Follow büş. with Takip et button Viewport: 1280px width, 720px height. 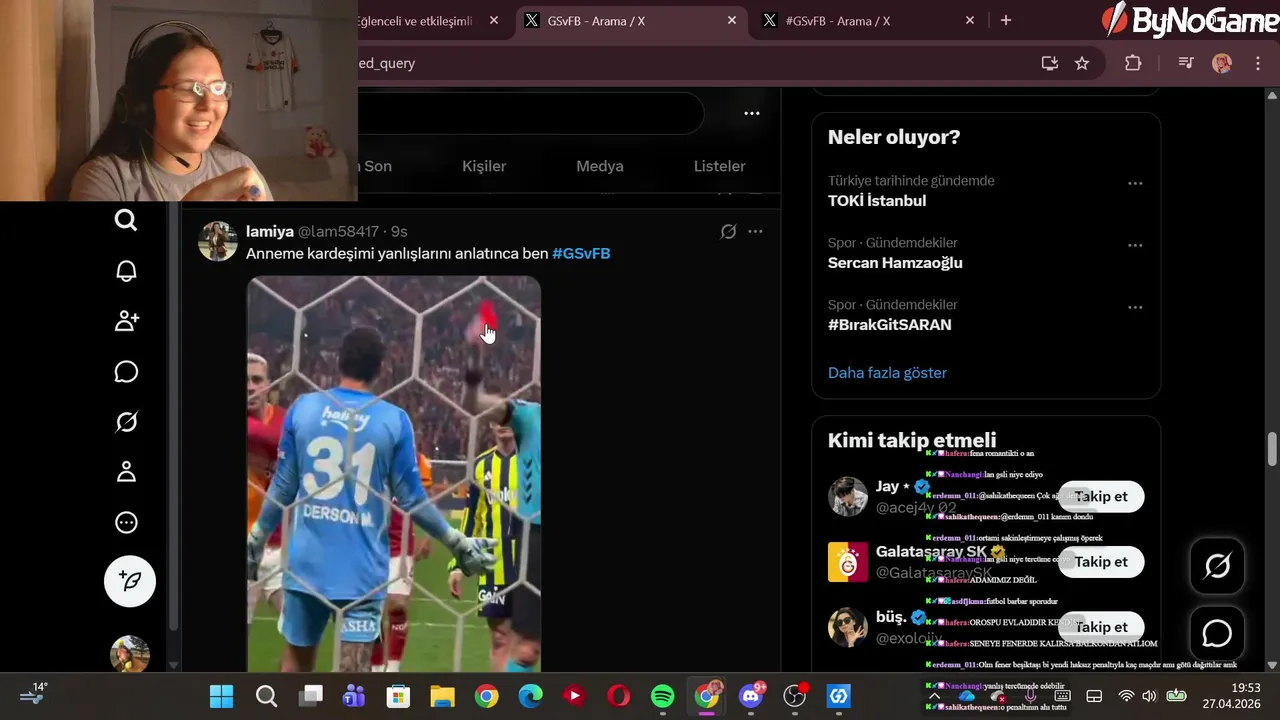pyautogui.click(x=1101, y=627)
